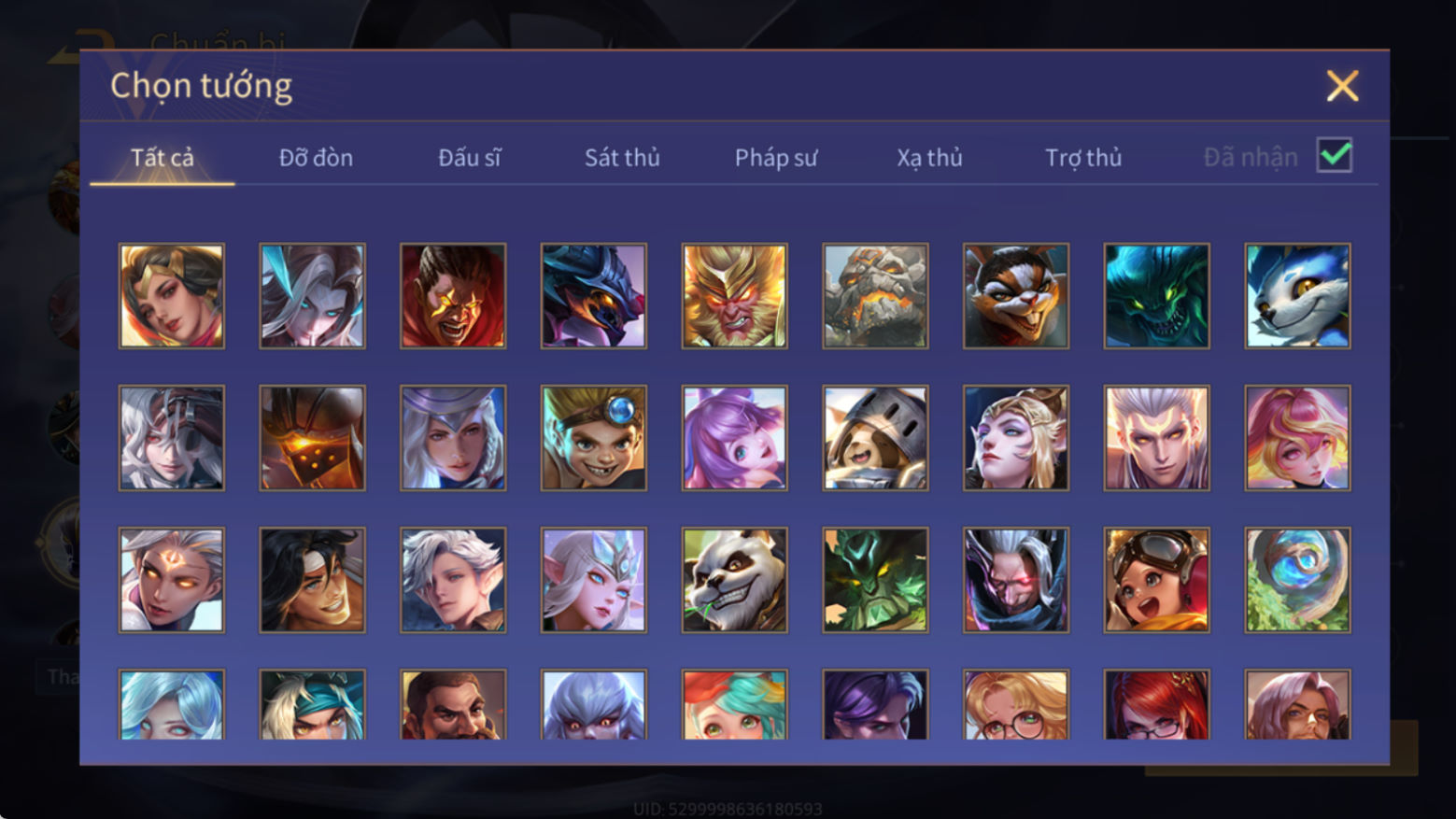Screen dimensions: 1456x819
Task: Switch to the Pháp sư tab
Action: tap(775, 158)
